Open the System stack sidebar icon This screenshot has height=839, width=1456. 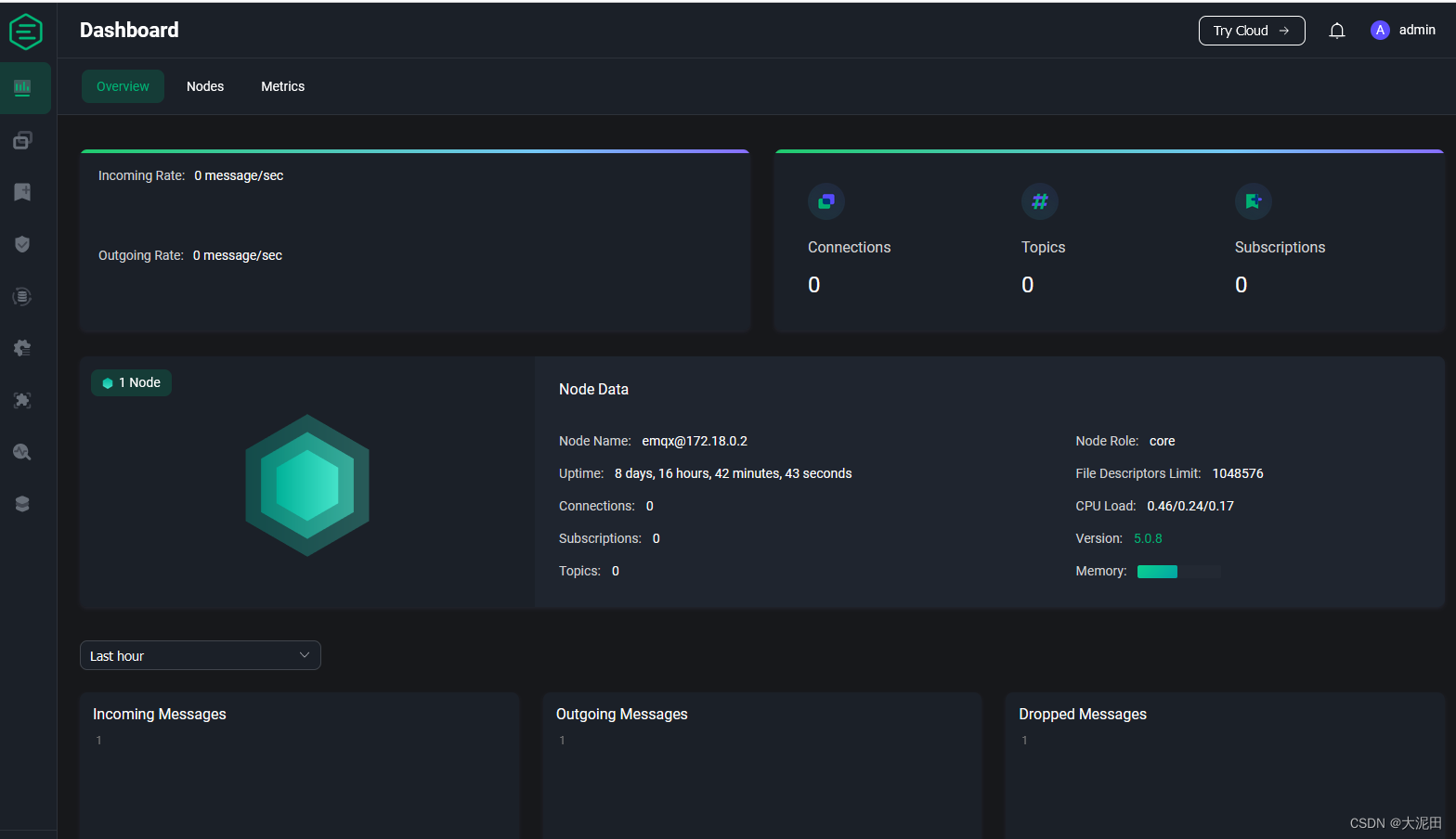pos(22,504)
